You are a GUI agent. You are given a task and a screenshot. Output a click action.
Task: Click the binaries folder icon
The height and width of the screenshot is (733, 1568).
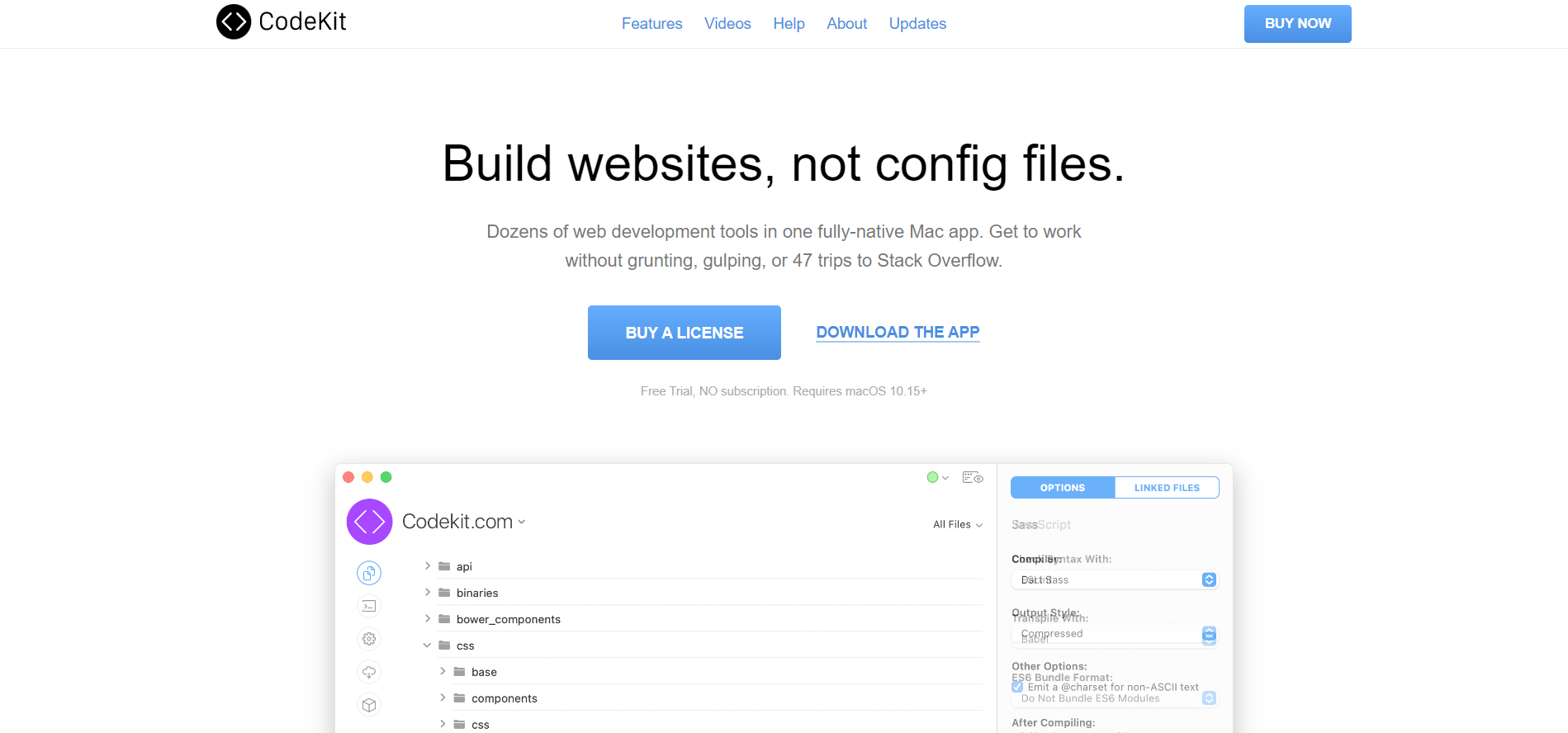click(x=444, y=593)
